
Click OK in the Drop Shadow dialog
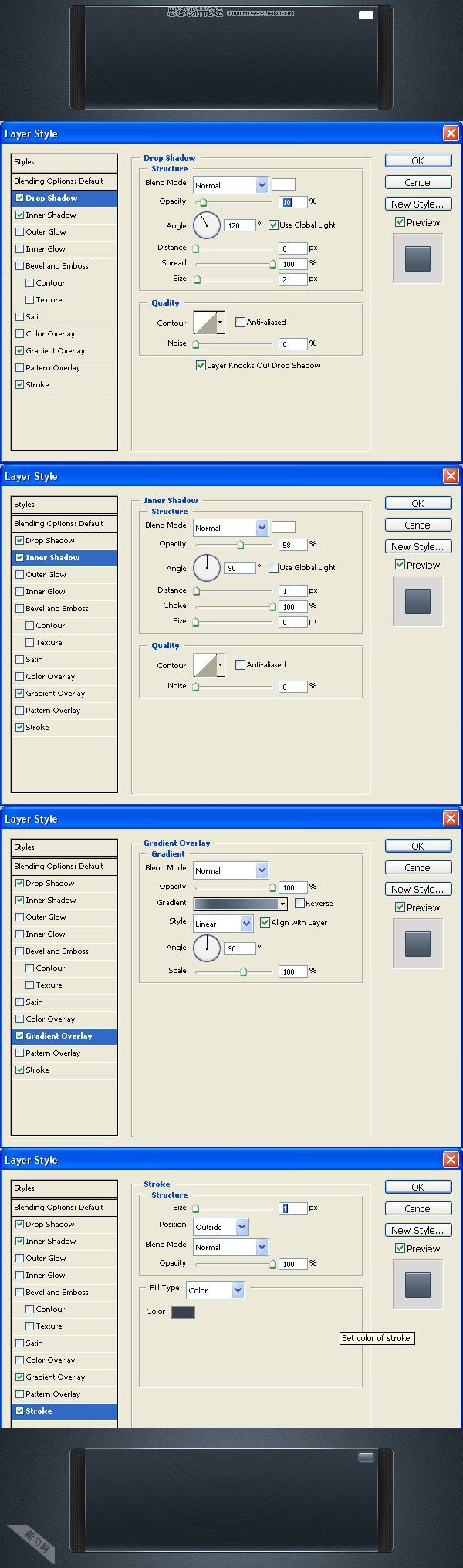click(417, 161)
